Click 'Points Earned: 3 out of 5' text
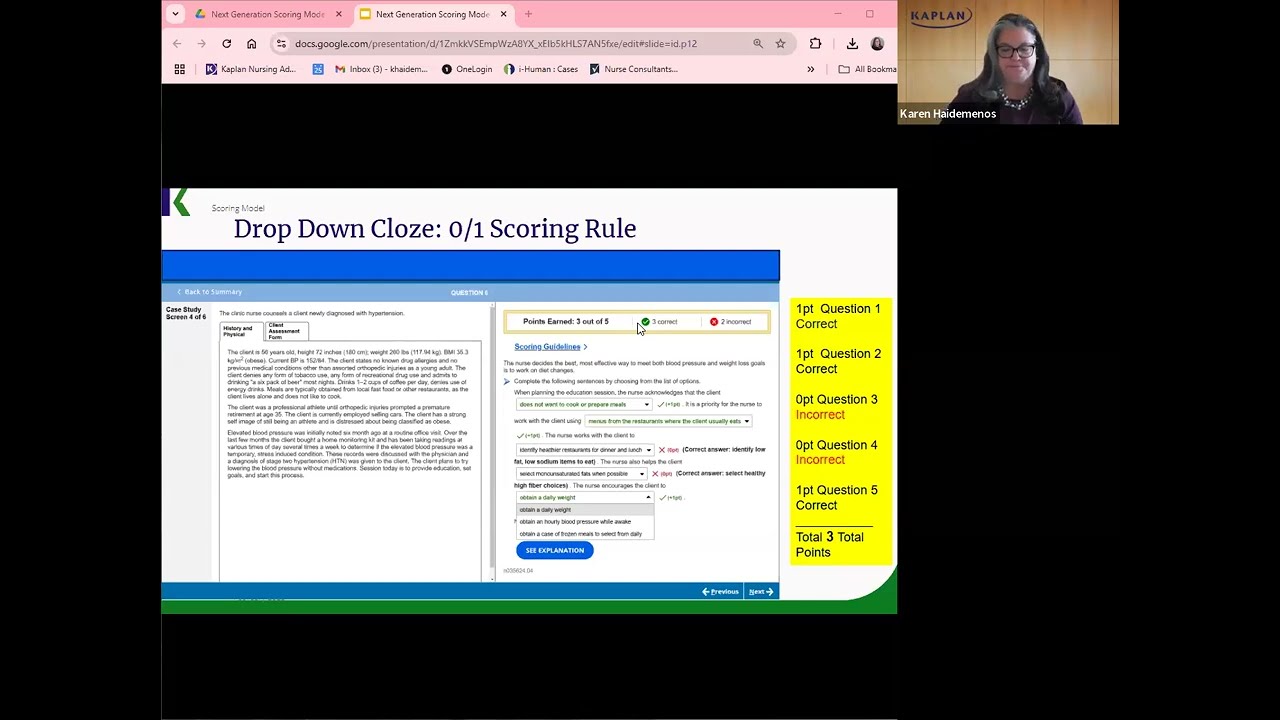Screen dimensions: 1280x720 point(565,322)
